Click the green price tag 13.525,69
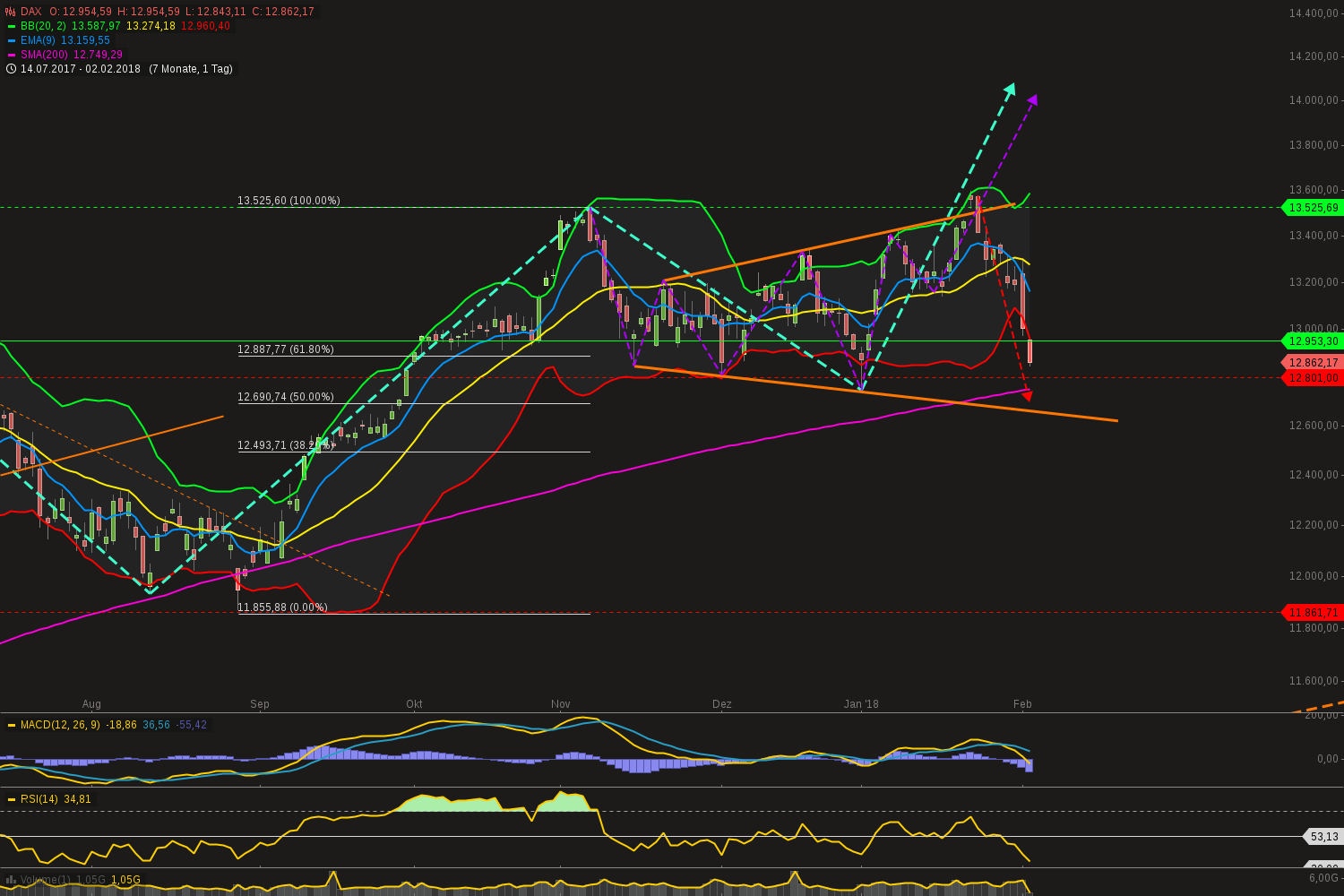Viewport: 1344px width, 896px height. tap(1314, 208)
